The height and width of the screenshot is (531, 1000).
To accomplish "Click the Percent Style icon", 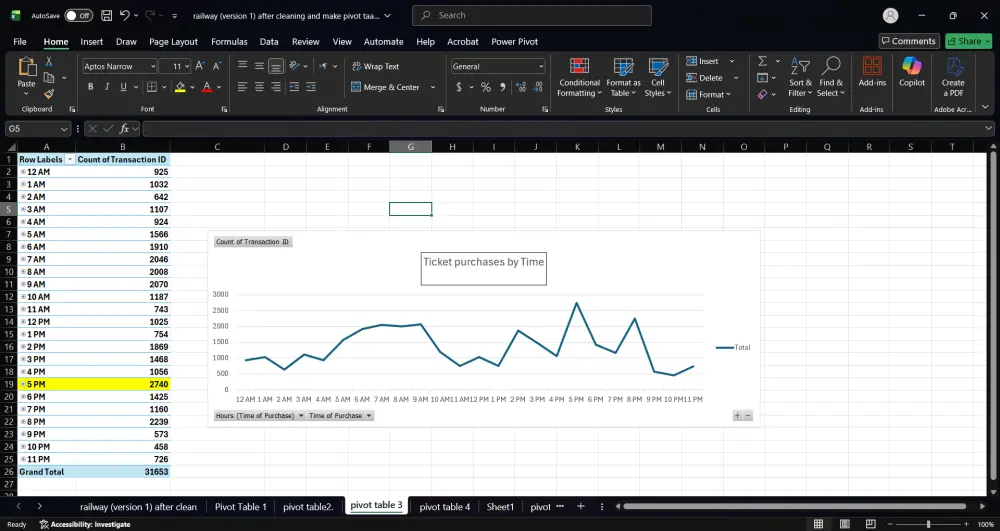I will [x=486, y=87].
